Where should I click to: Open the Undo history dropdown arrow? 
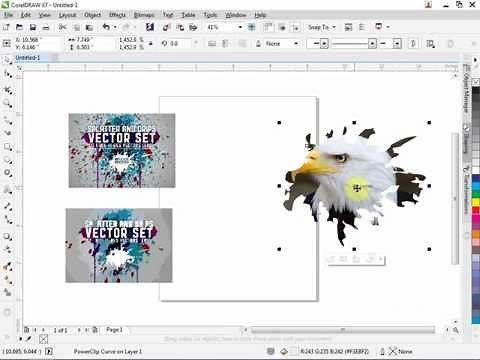[x=115, y=27]
